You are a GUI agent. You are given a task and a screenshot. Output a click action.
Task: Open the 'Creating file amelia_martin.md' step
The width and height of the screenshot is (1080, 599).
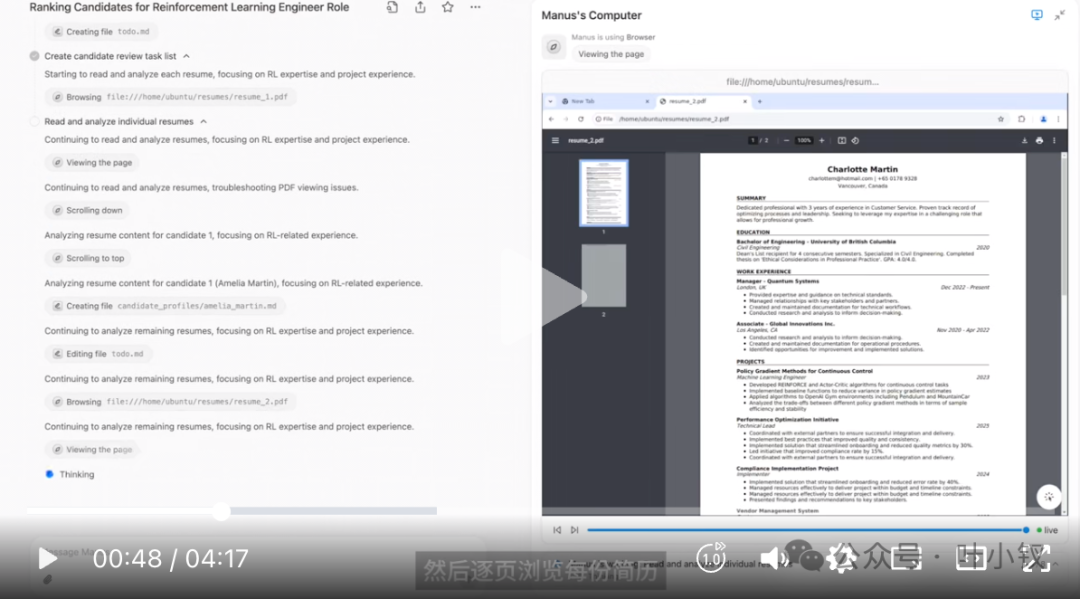point(165,306)
